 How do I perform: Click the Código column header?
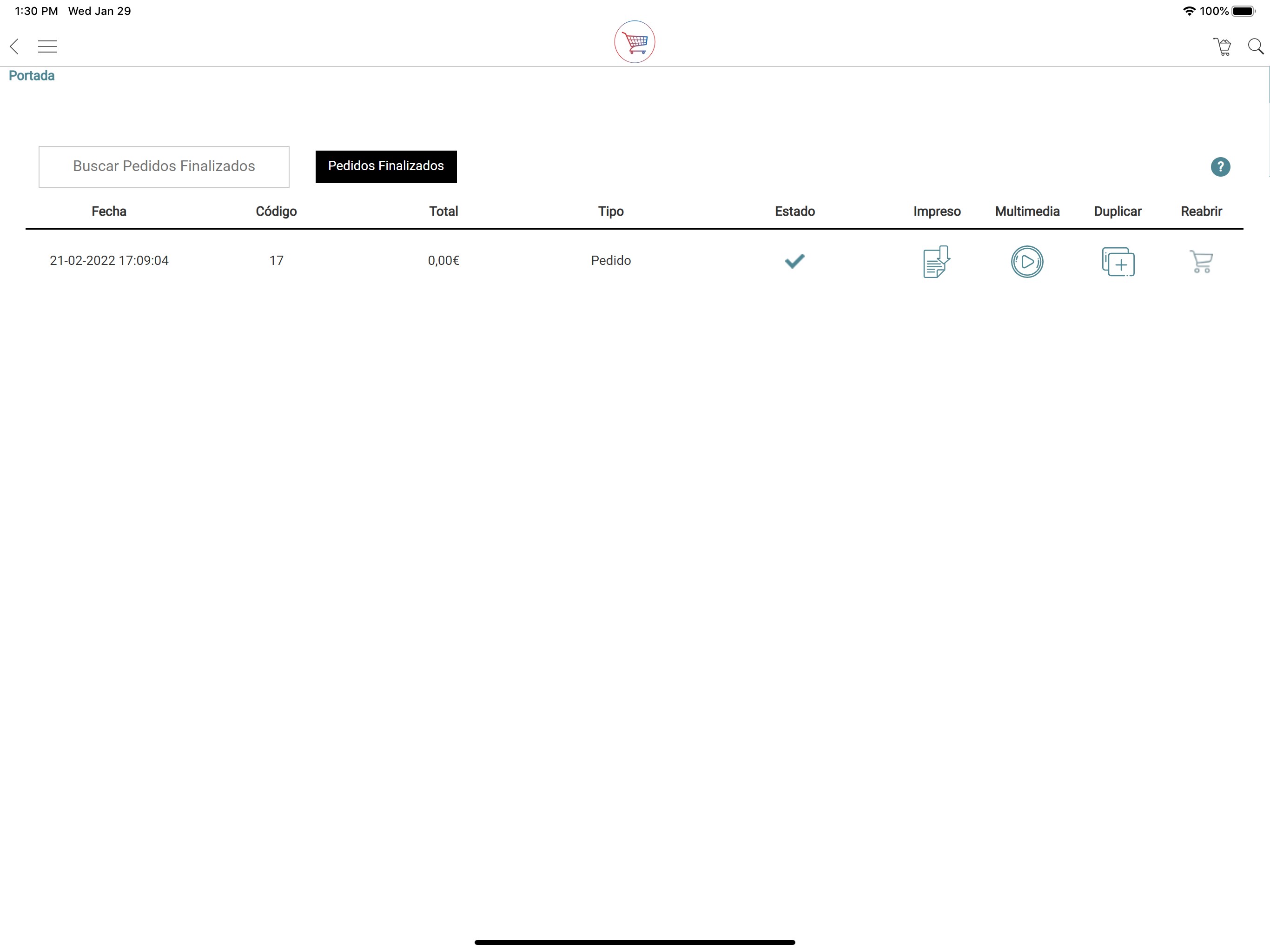[x=276, y=212]
